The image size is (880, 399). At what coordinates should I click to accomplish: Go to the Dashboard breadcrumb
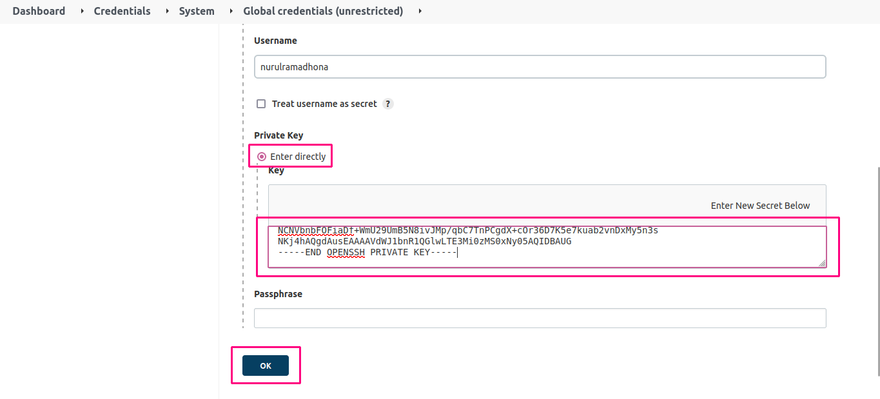(39, 11)
